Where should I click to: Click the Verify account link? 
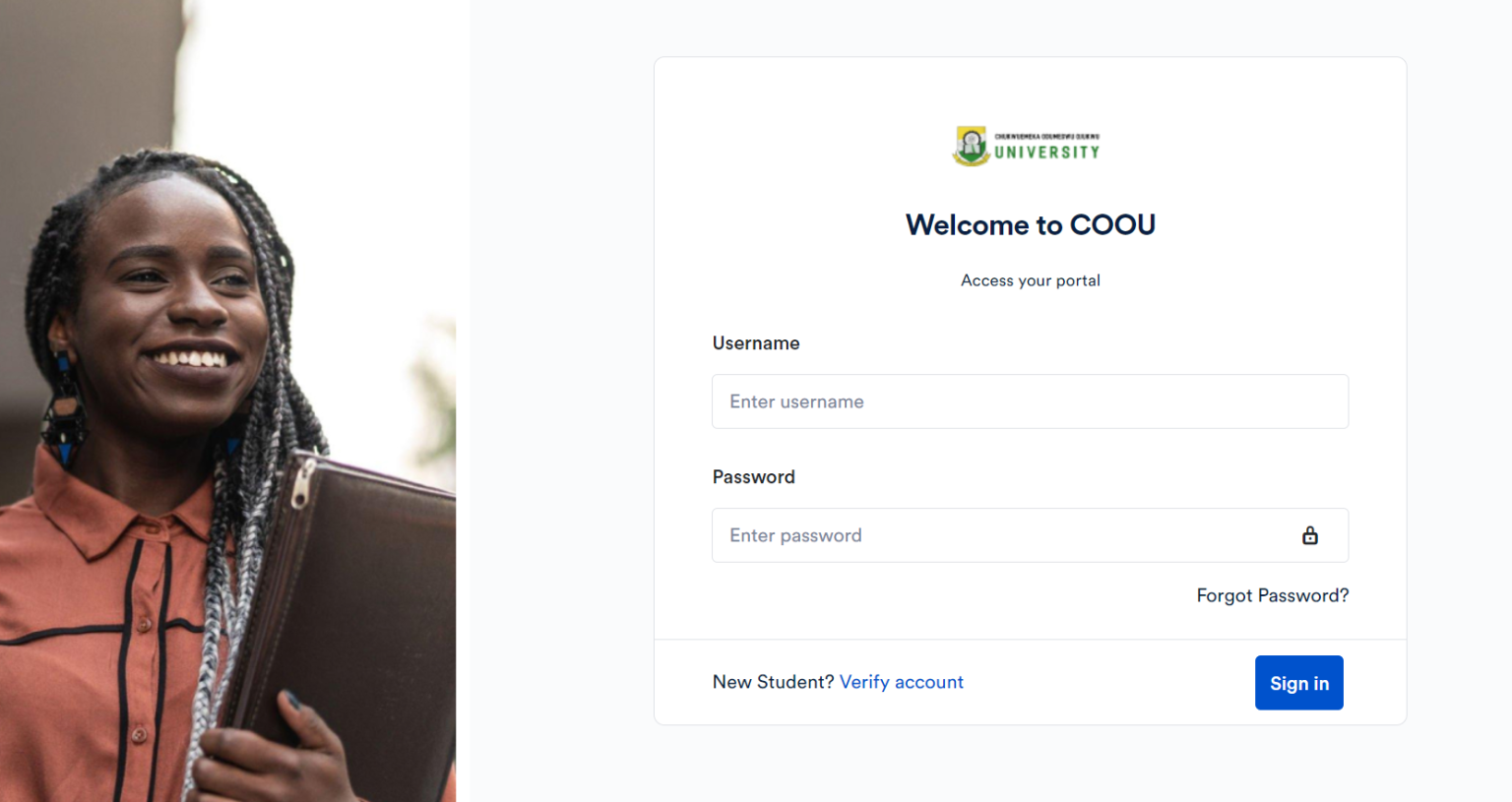[902, 682]
